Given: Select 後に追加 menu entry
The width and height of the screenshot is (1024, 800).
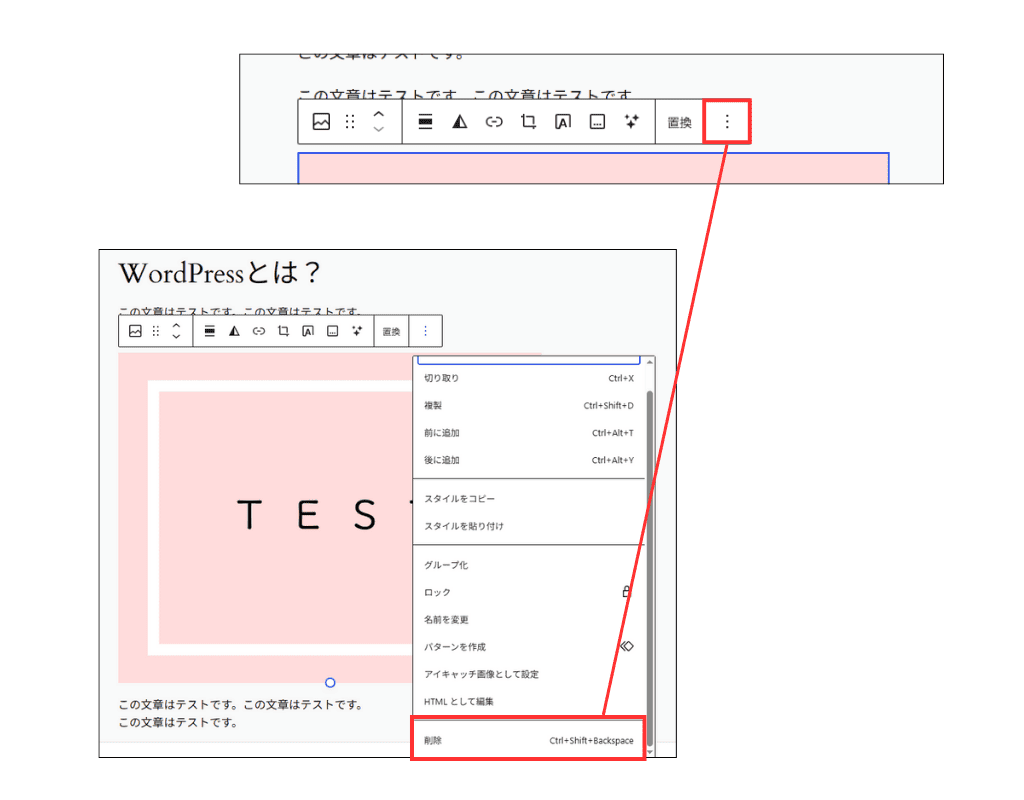Looking at the screenshot, I should [x=529, y=460].
